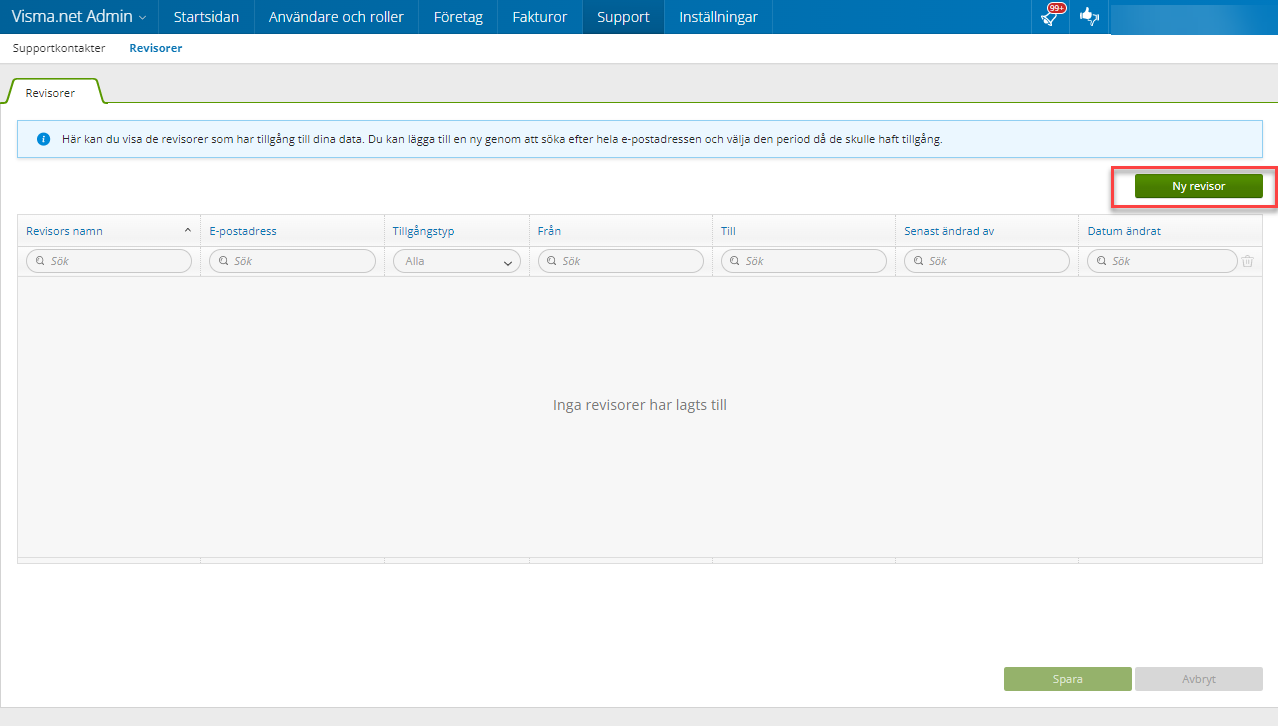Click the thumbs-up feedback icon

(x=1089, y=17)
